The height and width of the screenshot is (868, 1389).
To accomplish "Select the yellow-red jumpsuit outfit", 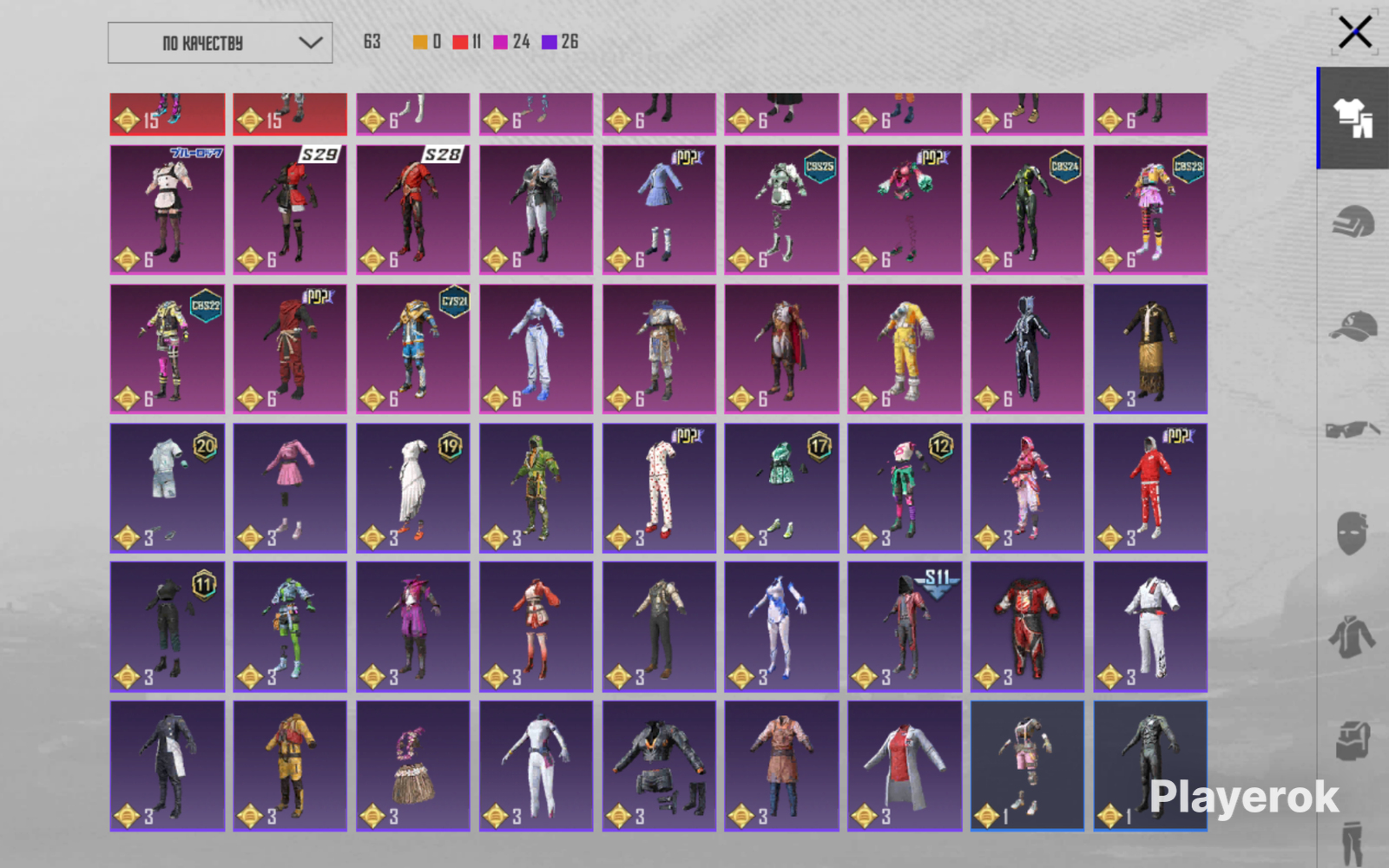I will point(290,766).
